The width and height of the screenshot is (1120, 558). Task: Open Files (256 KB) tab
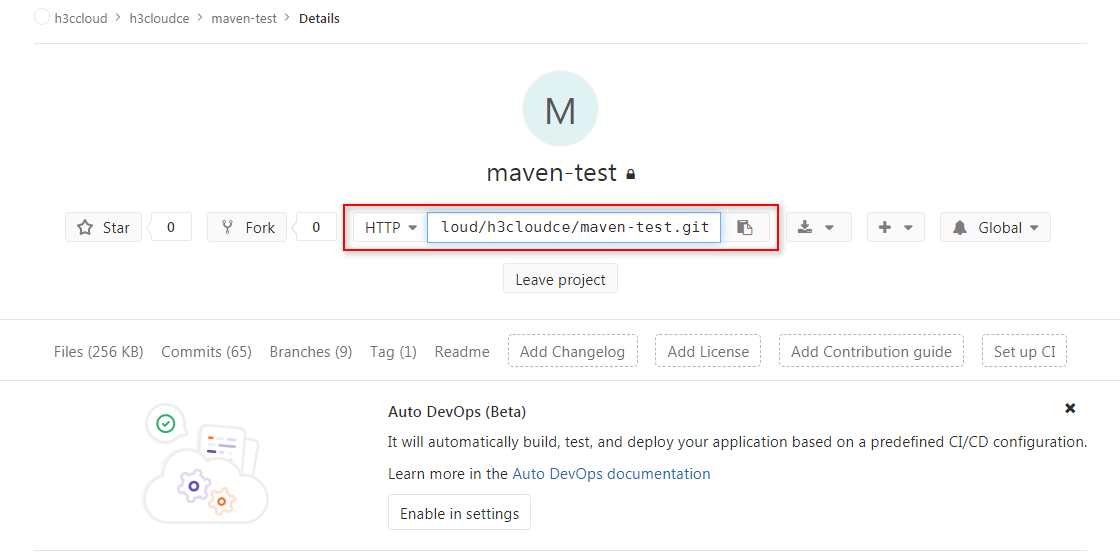tap(98, 351)
